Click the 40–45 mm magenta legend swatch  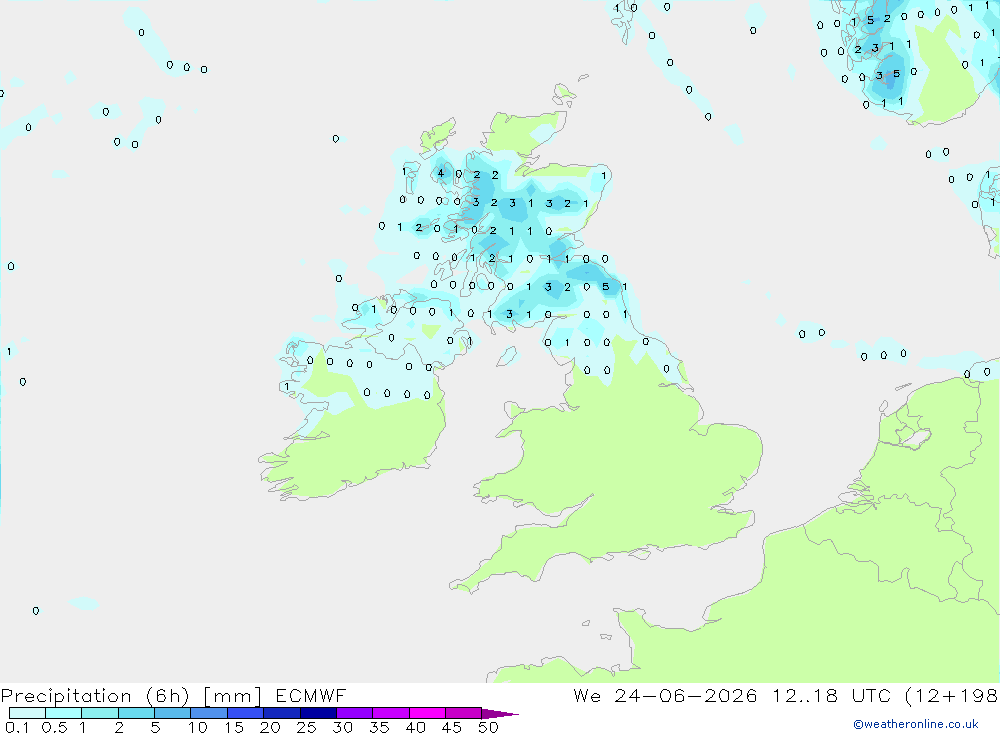click(427, 713)
